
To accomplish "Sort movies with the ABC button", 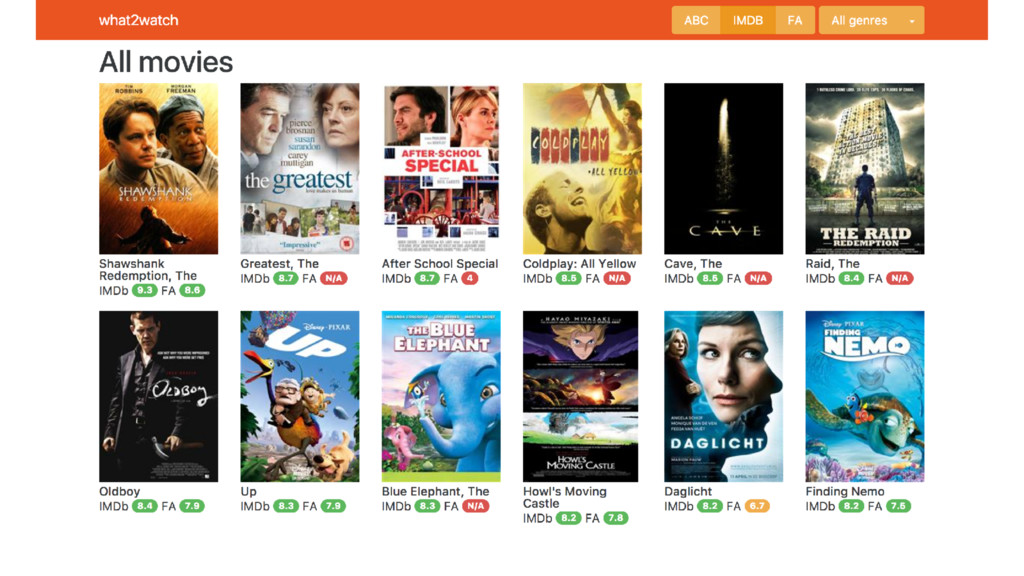I will 696,20.
